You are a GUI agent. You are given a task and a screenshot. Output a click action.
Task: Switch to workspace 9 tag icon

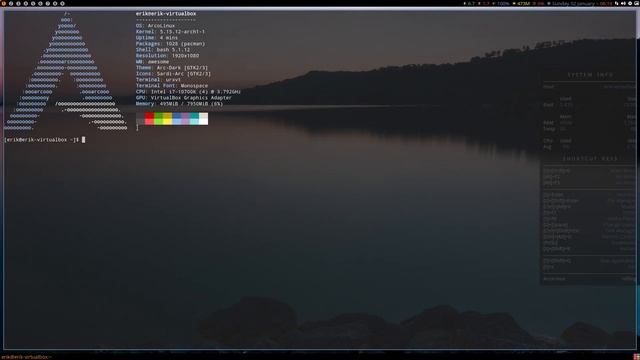tap(62, 3)
